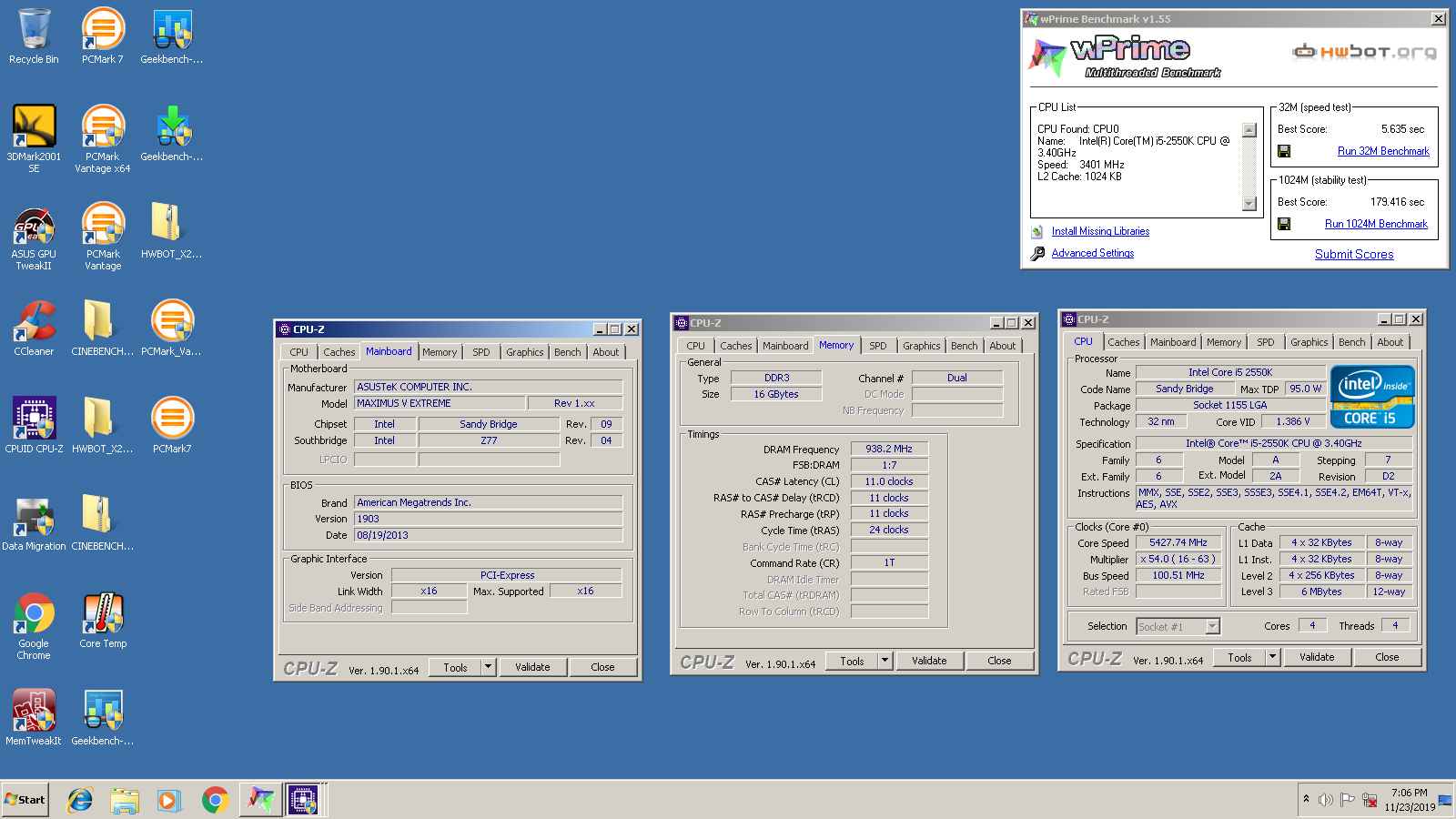Open CINEBENCH folder next to CCleaner
This screenshot has height=819, width=1456.
click(x=103, y=328)
